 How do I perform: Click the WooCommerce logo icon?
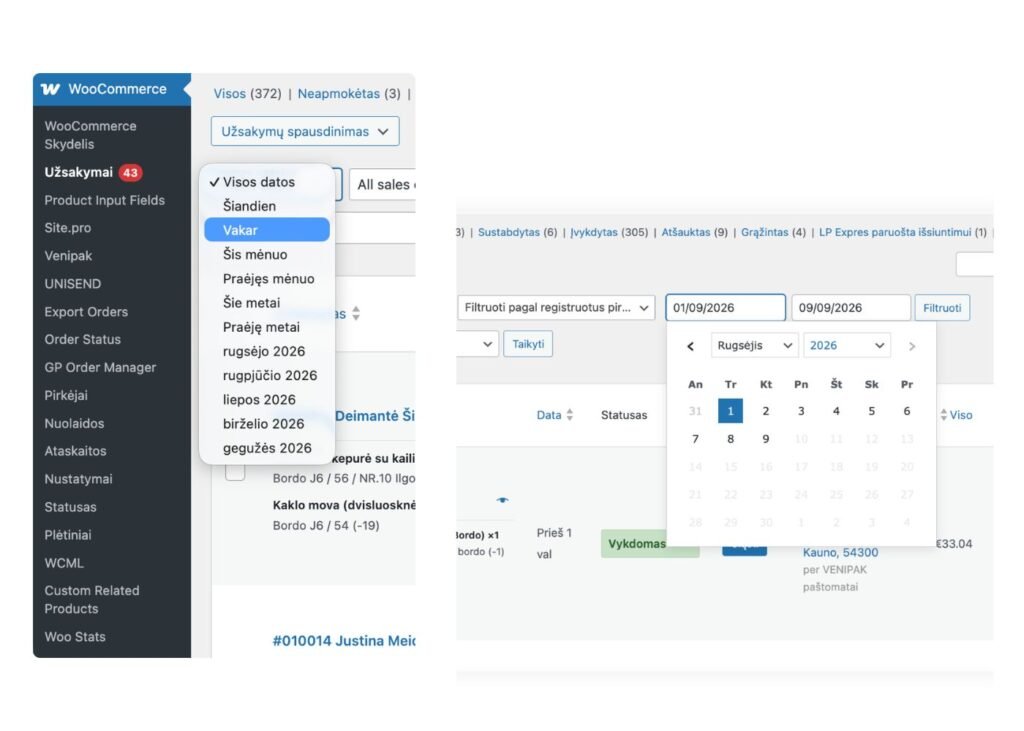click(50, 89)
